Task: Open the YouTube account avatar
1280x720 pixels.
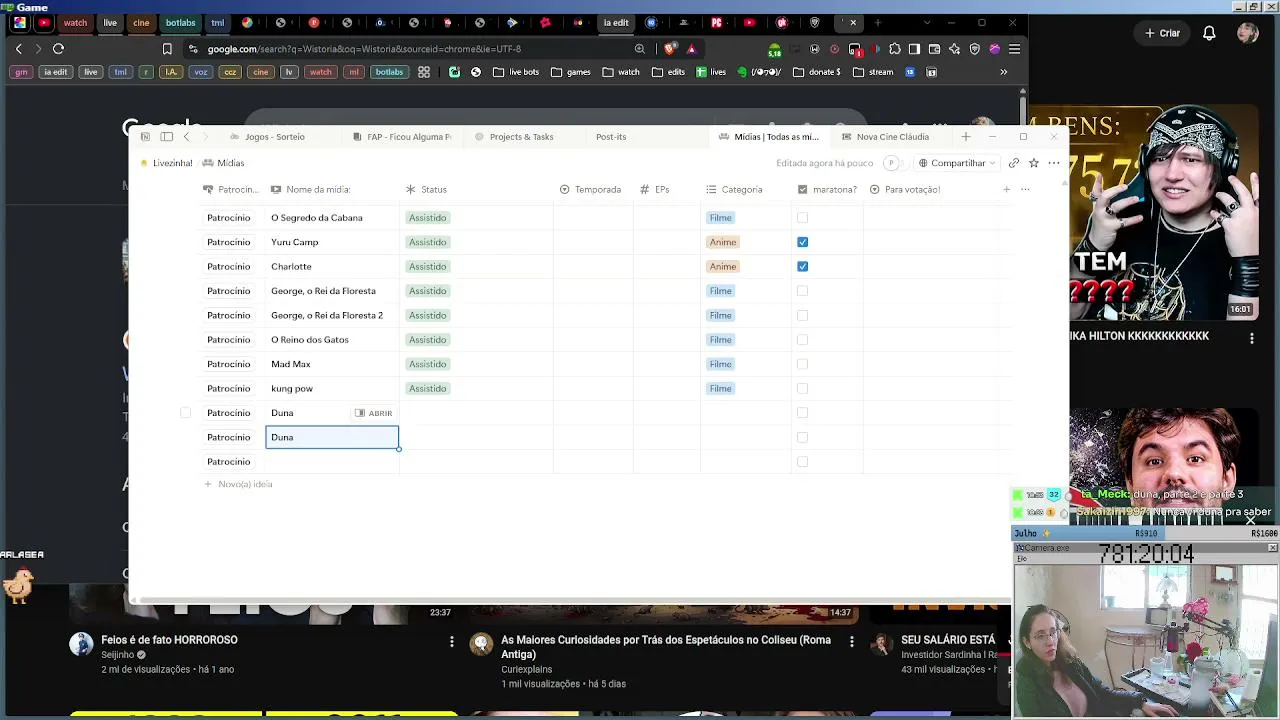Action: pos(1247,33)
